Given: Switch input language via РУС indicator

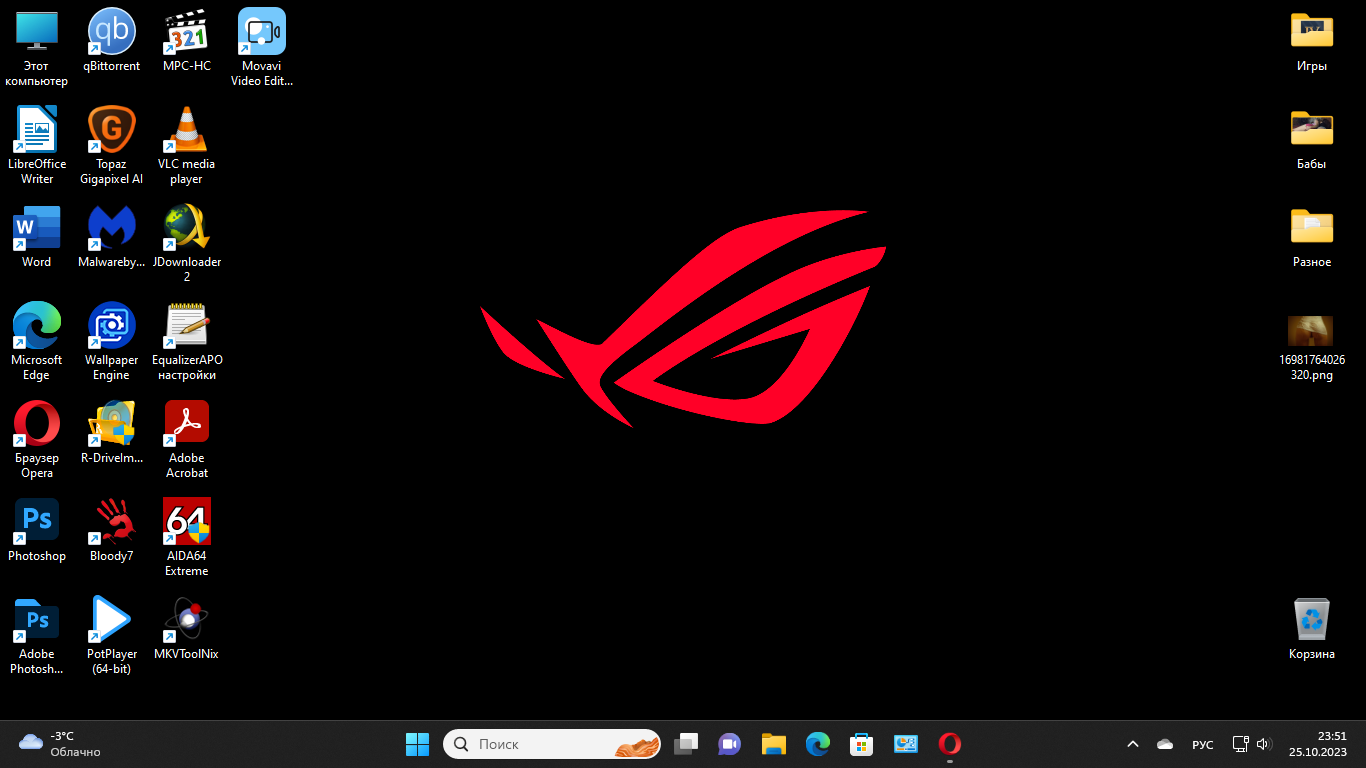Looking at the screenshot, I should 1203,744.
